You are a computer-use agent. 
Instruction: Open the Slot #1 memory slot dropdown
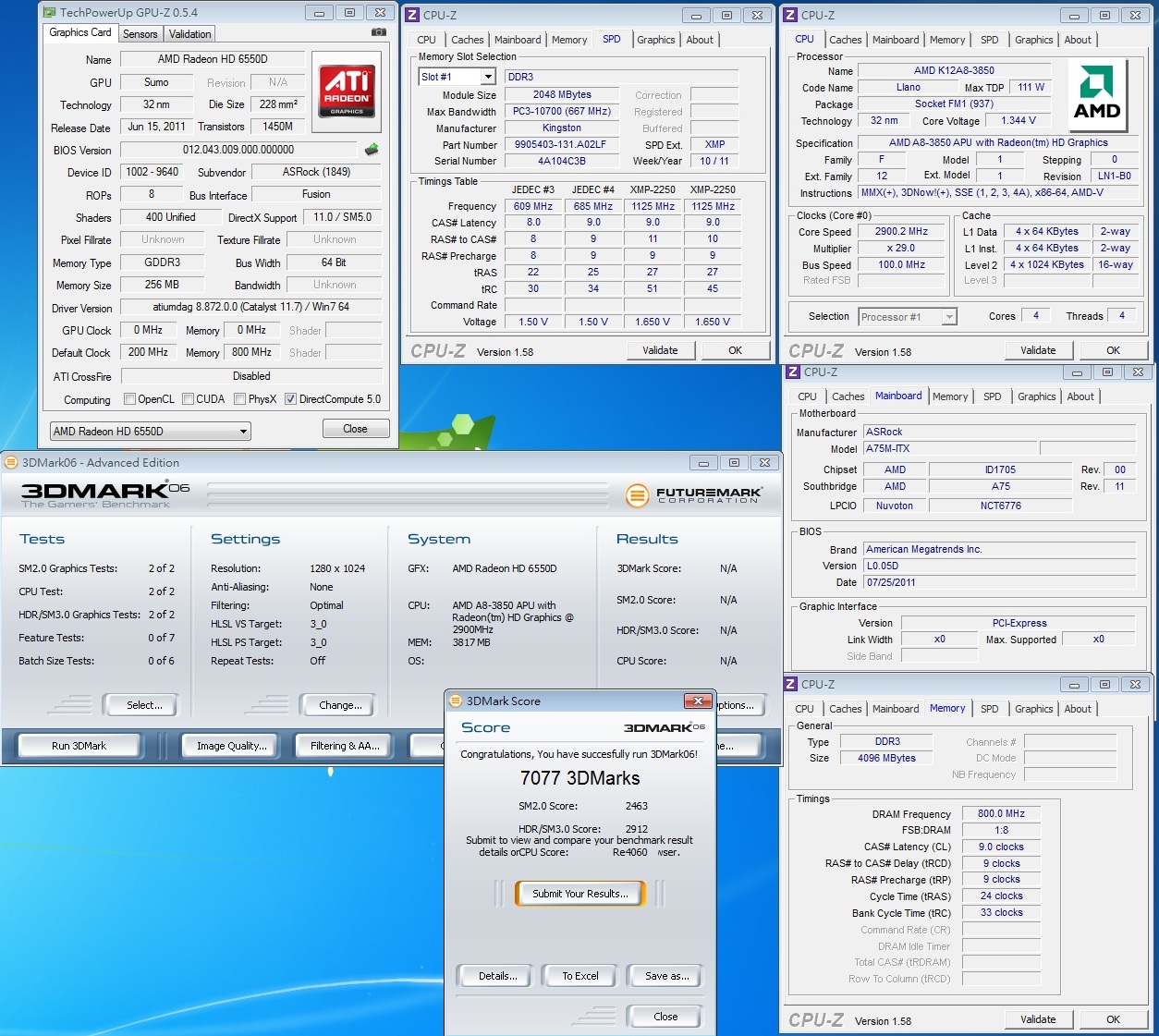tap(457, 77)
